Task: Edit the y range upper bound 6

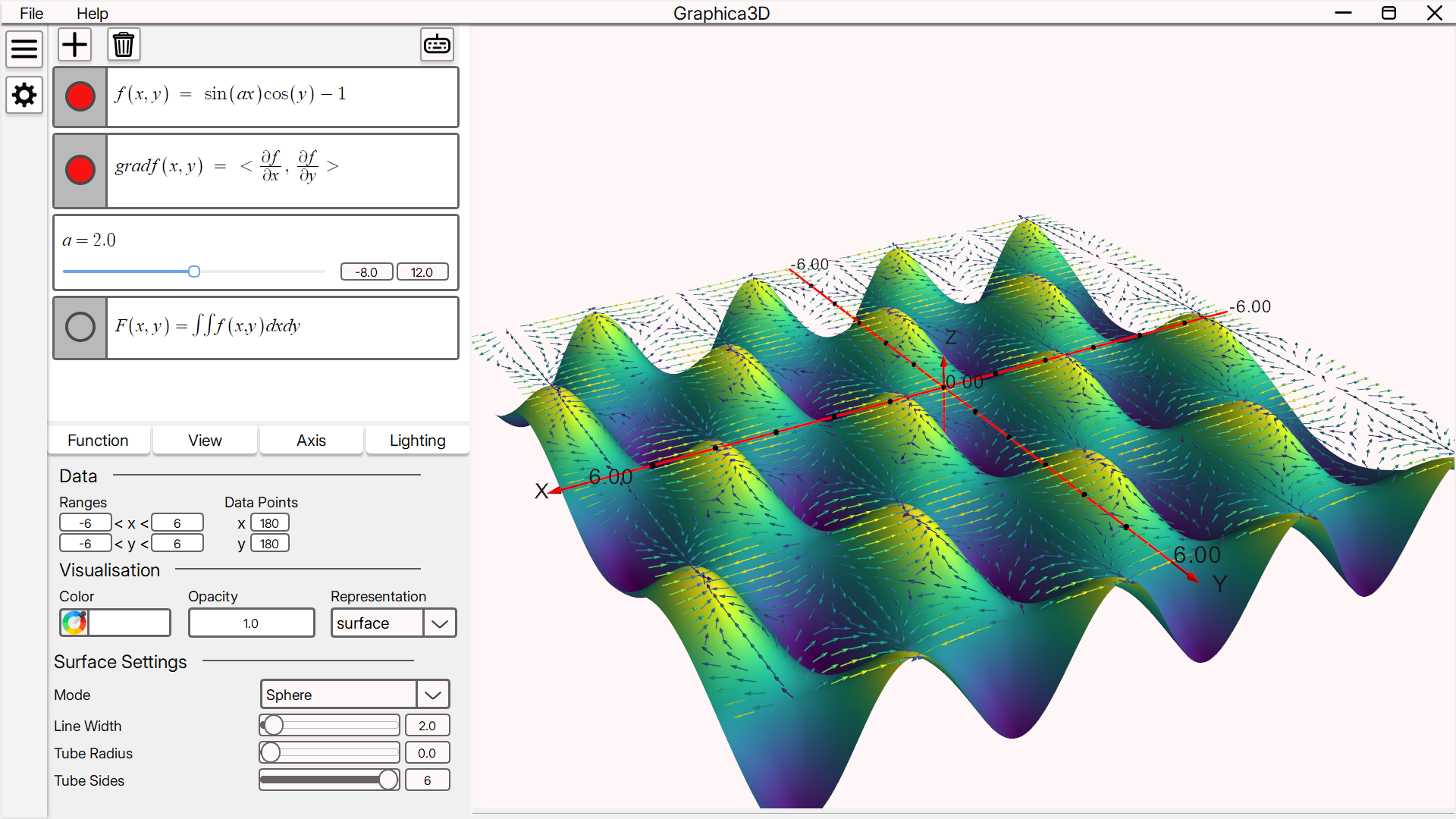Action: (177, 544)
